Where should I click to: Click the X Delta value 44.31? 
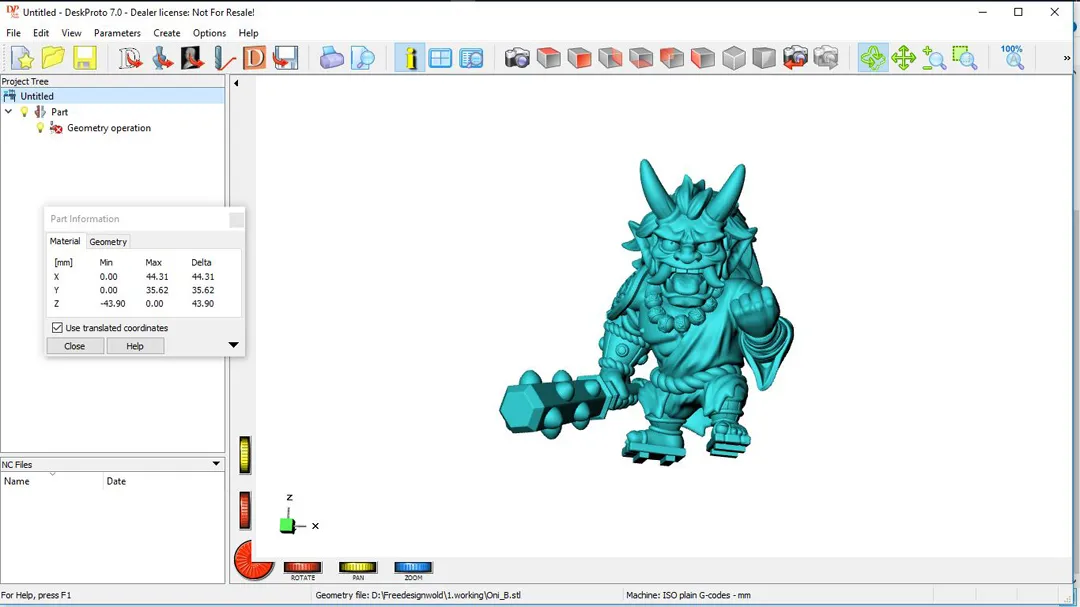coord(202,276)
